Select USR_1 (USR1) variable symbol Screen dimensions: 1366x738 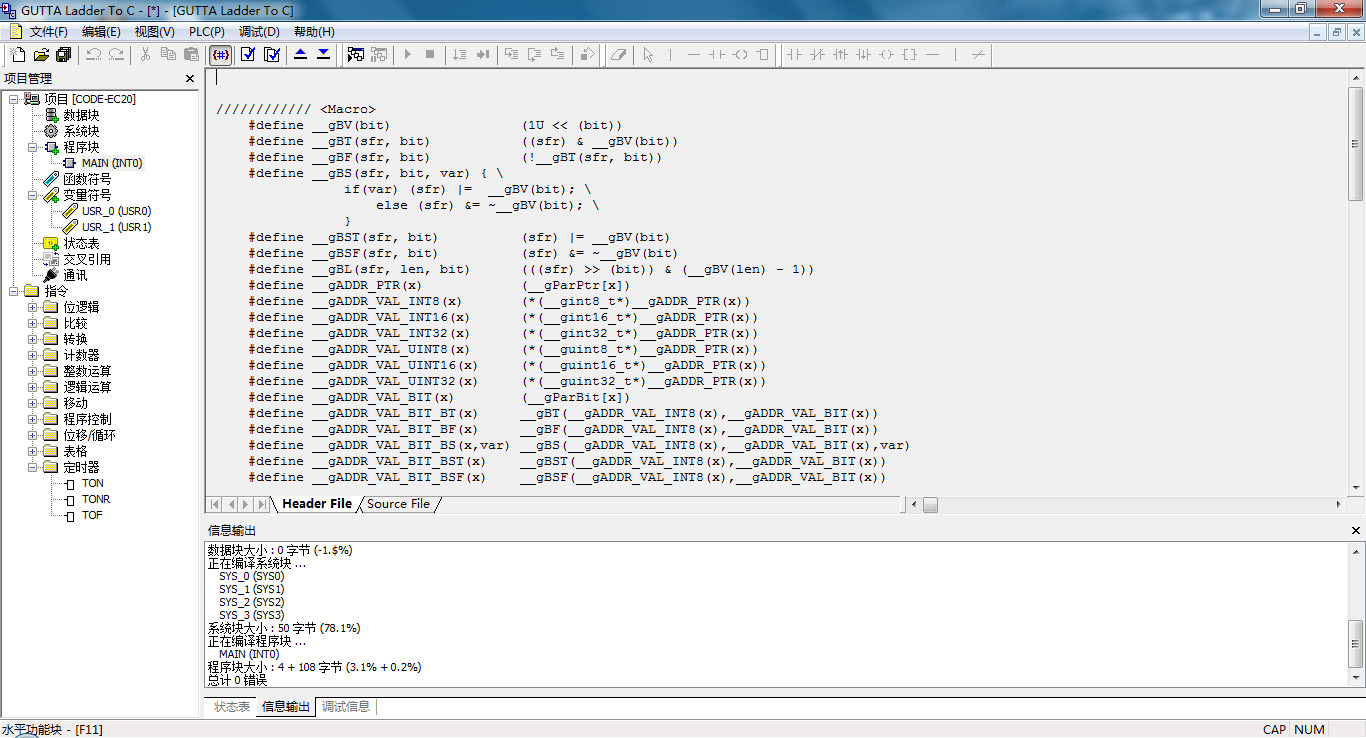pyautogui.click(x=116, y=227)
